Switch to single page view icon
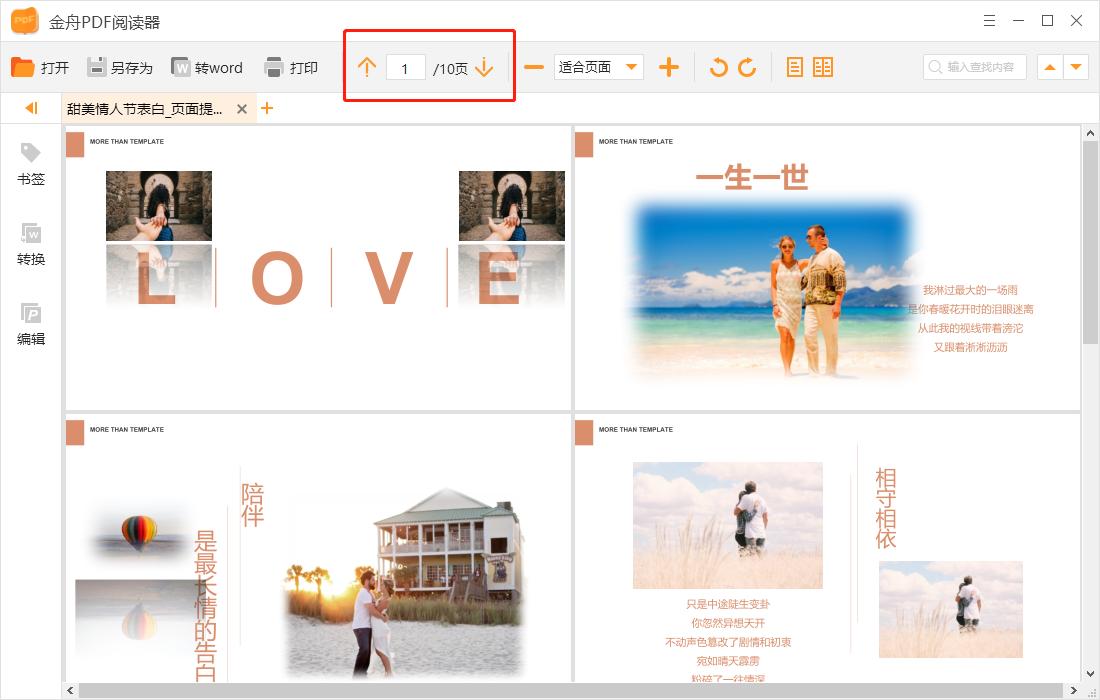This screenshot has height=700, width=1100. (x=795, y=67)
